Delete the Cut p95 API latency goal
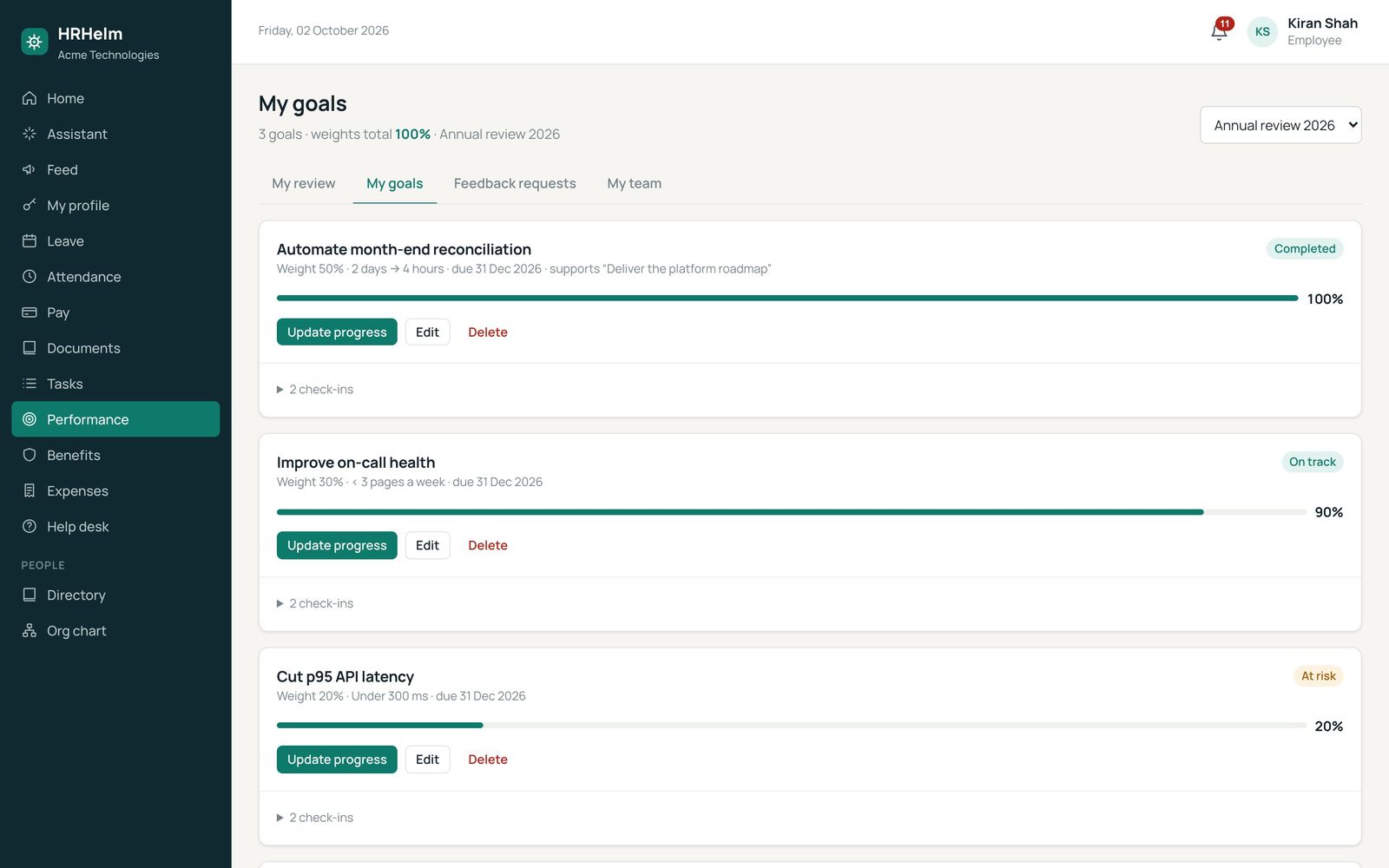The width and height of the screenshot is (1389, 868). [488, 759]
